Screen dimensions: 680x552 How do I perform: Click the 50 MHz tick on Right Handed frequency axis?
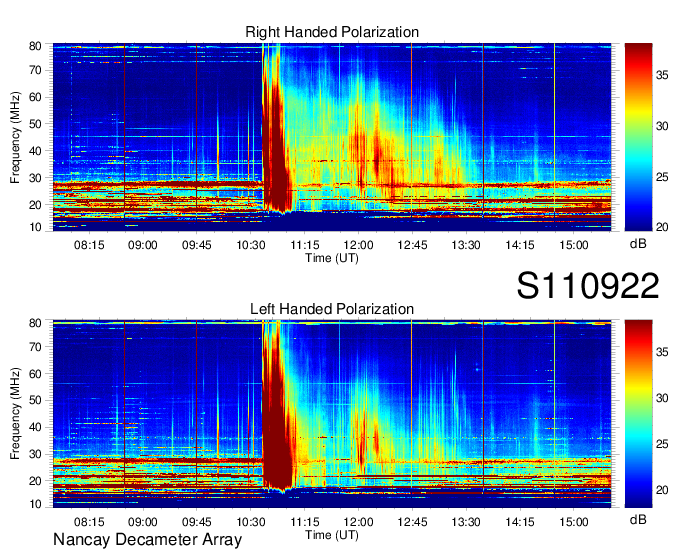click(x=35, y=124)
